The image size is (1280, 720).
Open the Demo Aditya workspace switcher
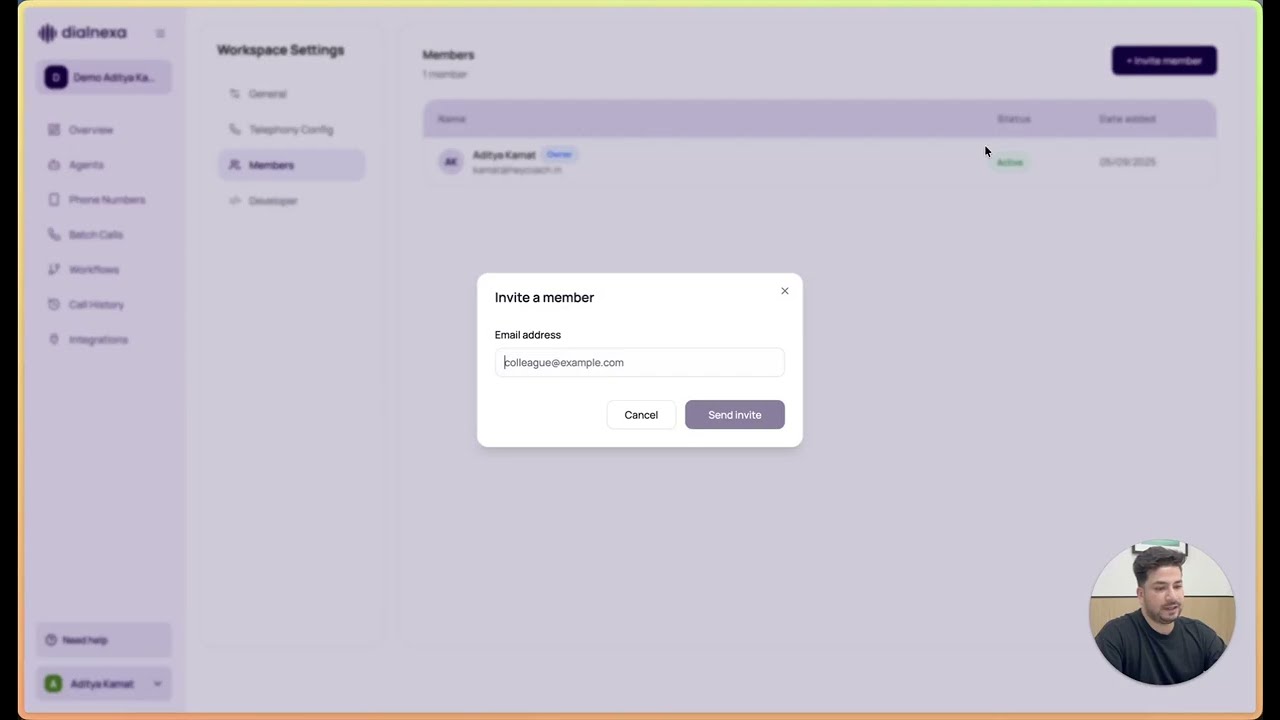[104, 77]
